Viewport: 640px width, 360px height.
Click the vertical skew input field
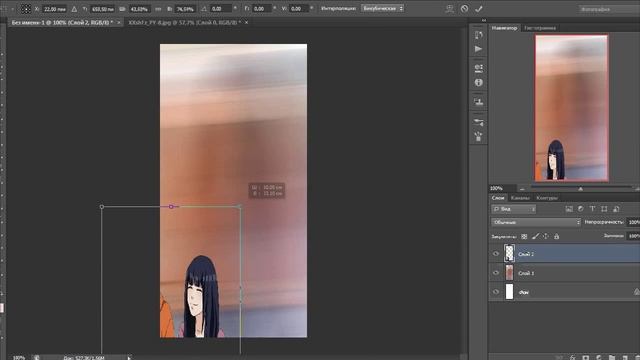(299, 9)
